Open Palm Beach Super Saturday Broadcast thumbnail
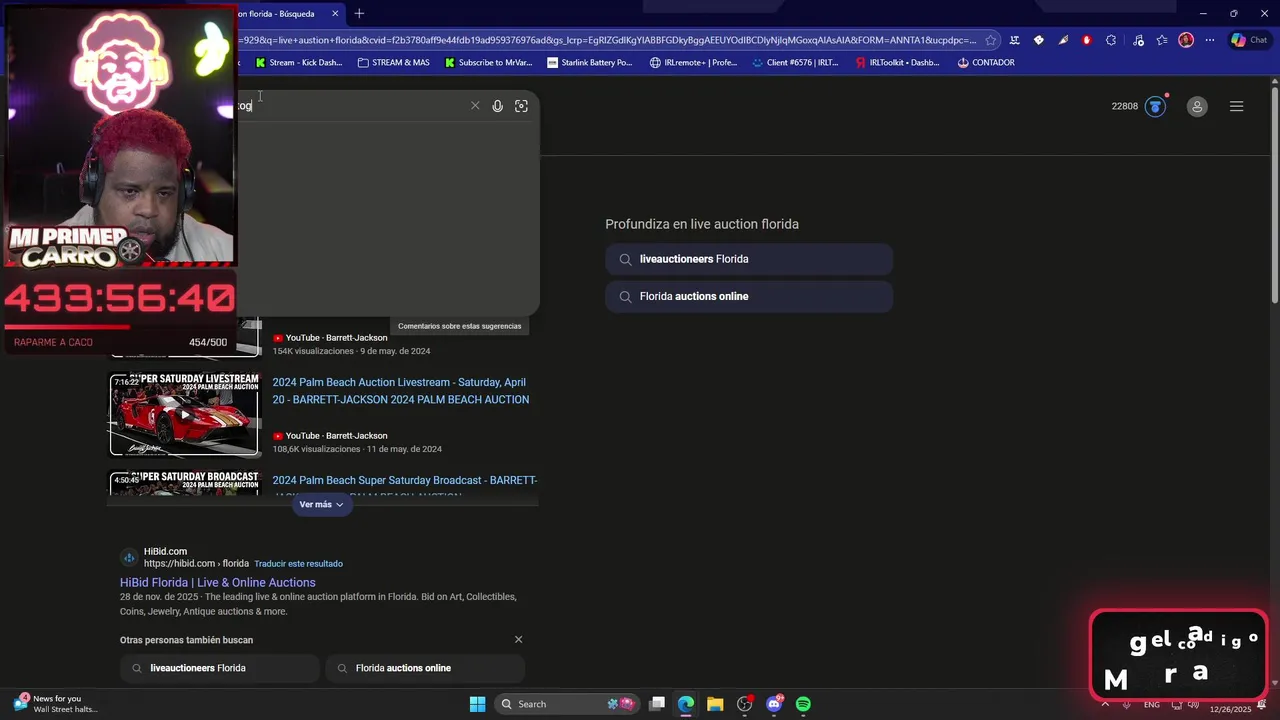The height and width of the screenshot is (720, 1280). (184, 483)
